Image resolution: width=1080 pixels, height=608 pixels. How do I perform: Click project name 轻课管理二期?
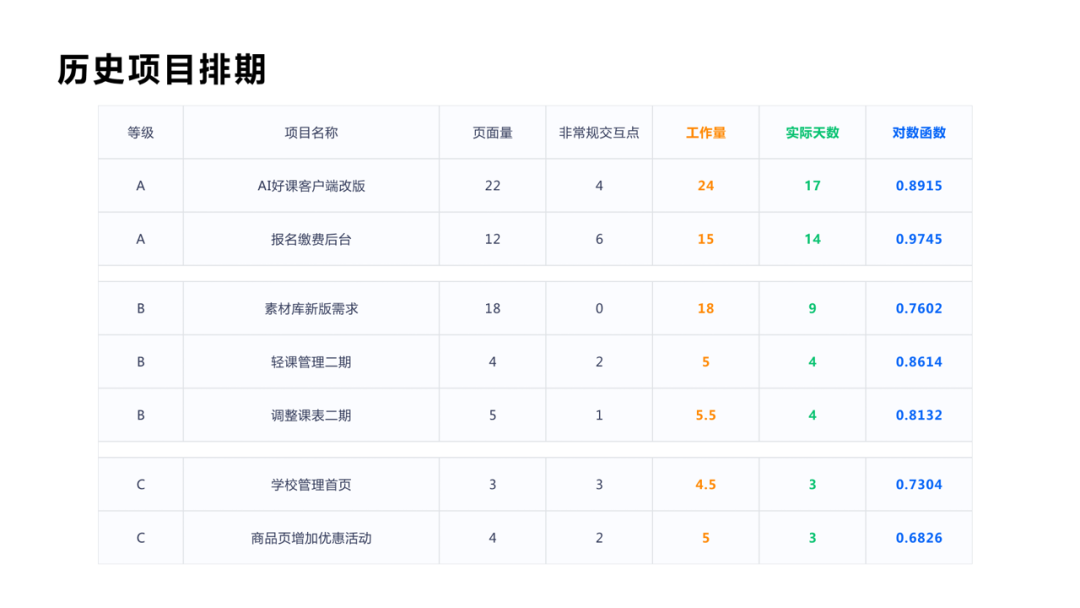(x=311, y=362)
